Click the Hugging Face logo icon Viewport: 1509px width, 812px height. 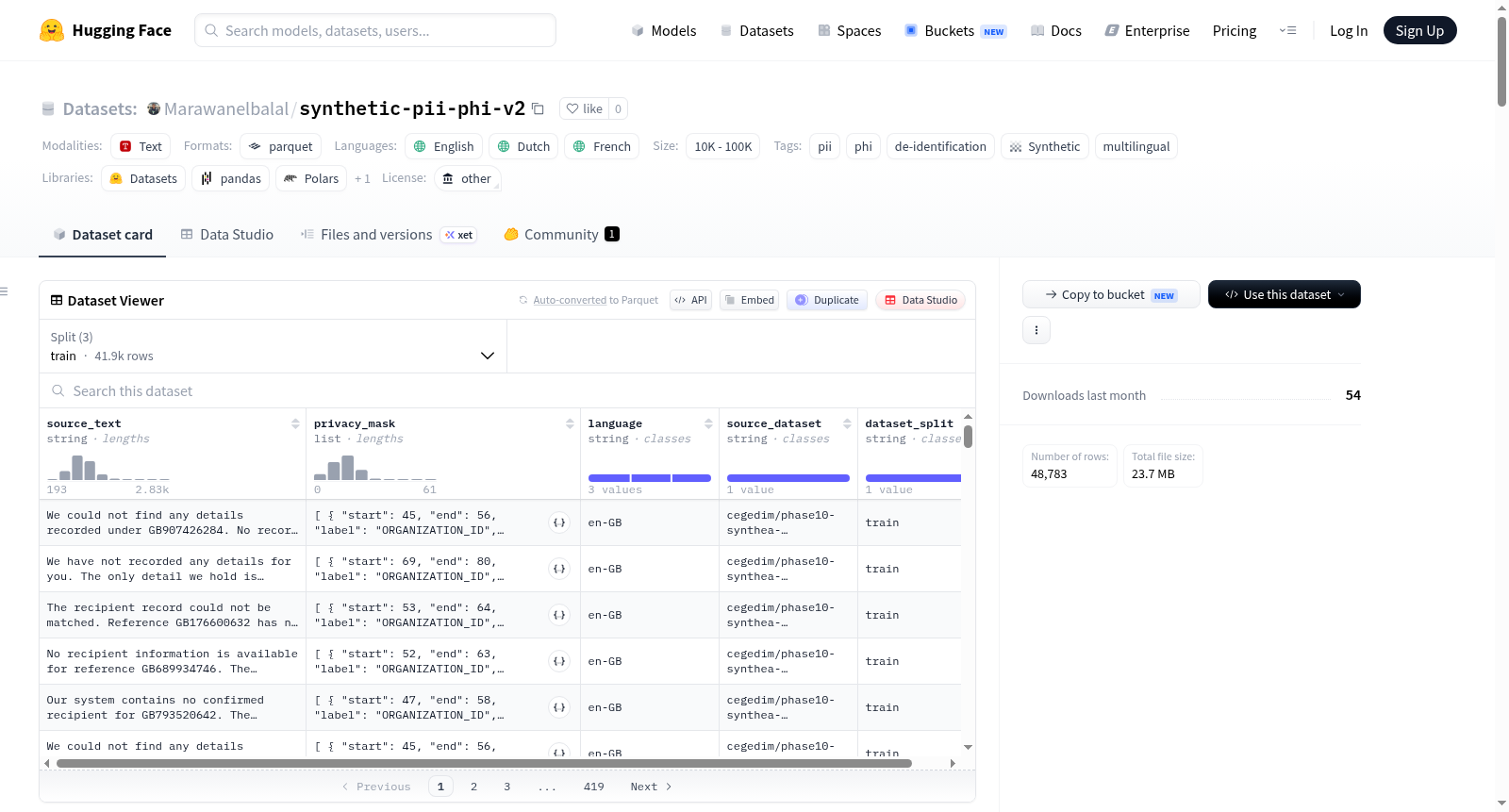[52, 30]
